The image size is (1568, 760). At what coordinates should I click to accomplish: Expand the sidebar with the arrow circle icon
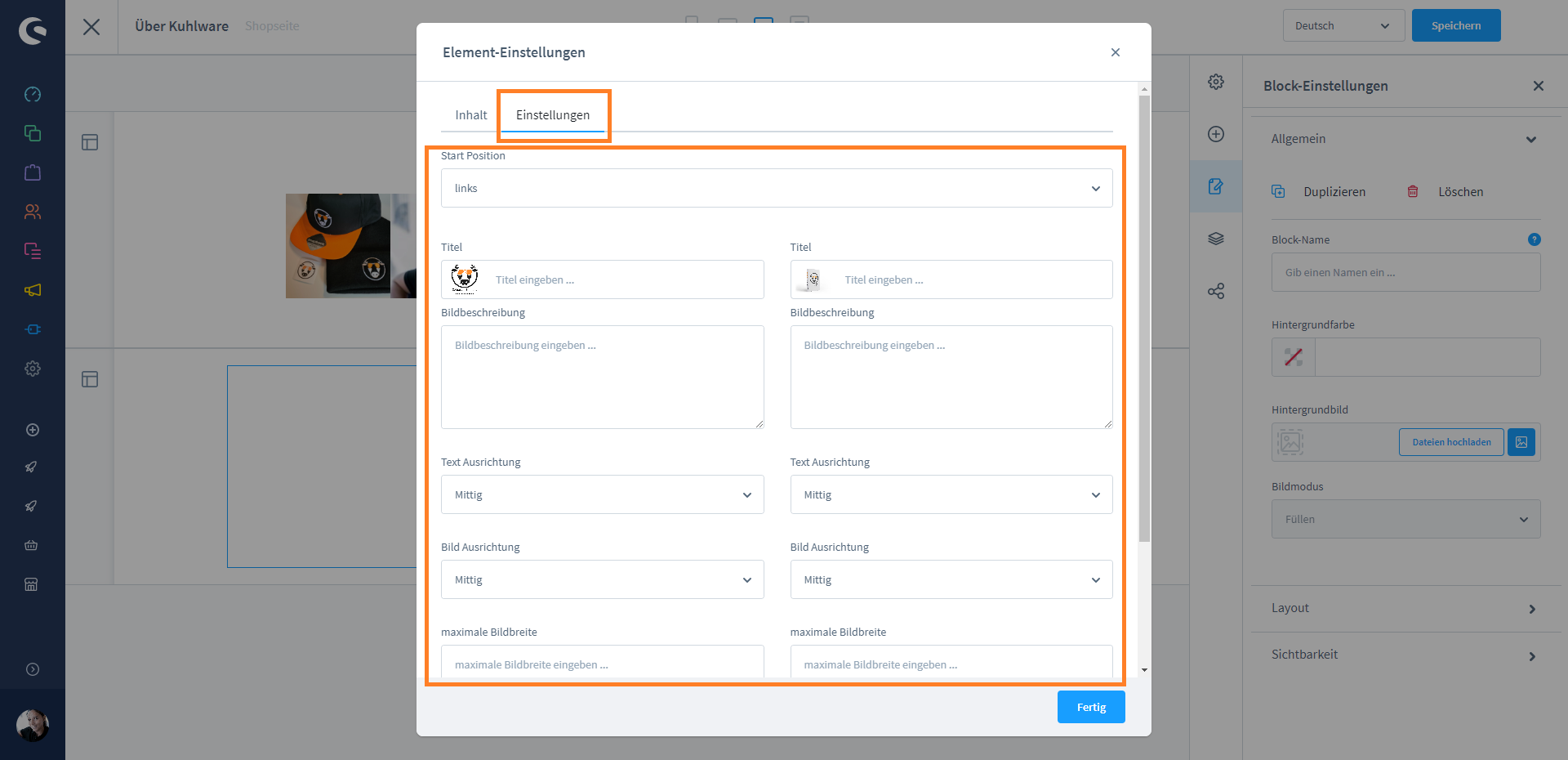coord(33,669)
